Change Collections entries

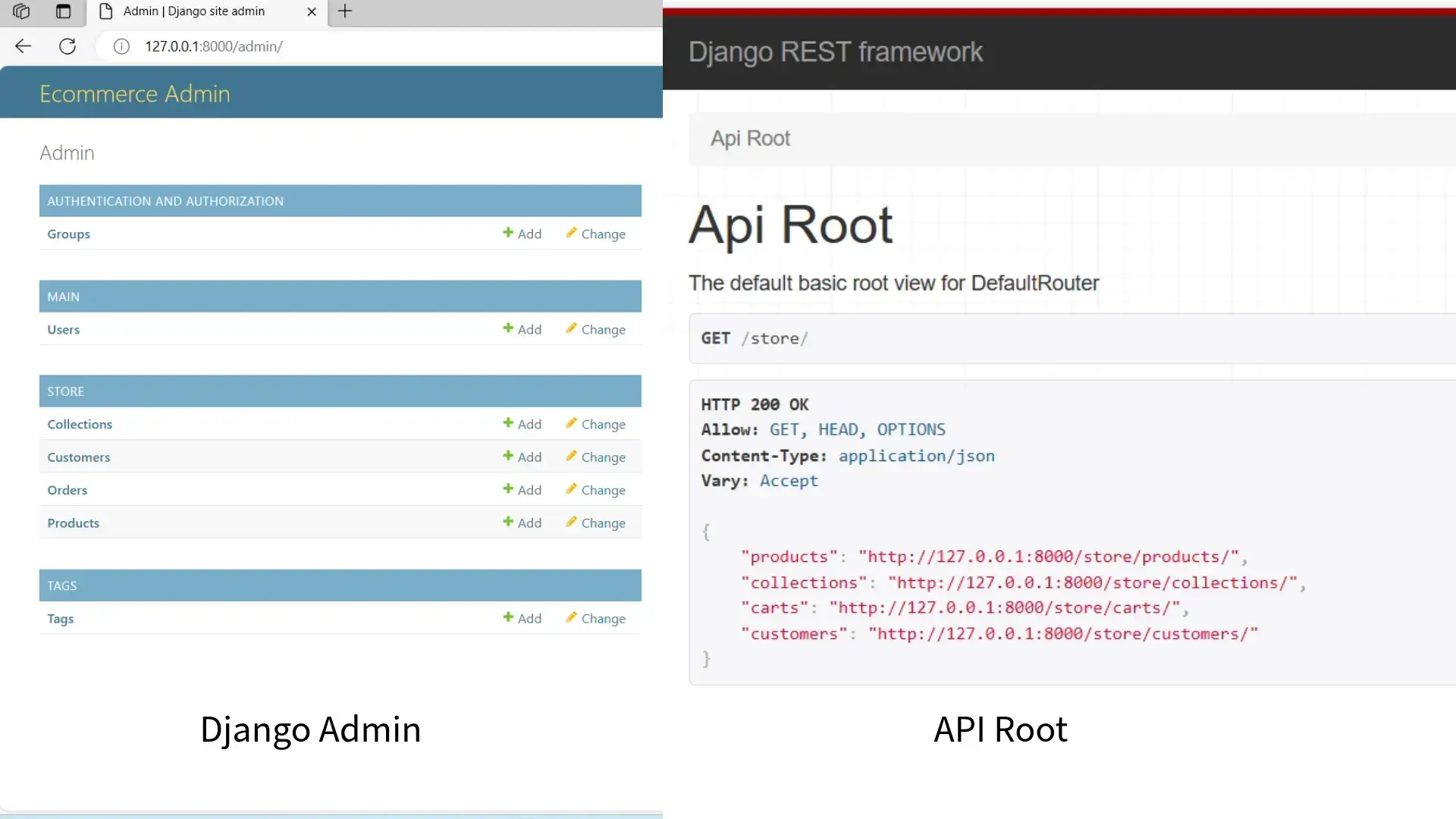pyautogui.click(x=596, y=425)
